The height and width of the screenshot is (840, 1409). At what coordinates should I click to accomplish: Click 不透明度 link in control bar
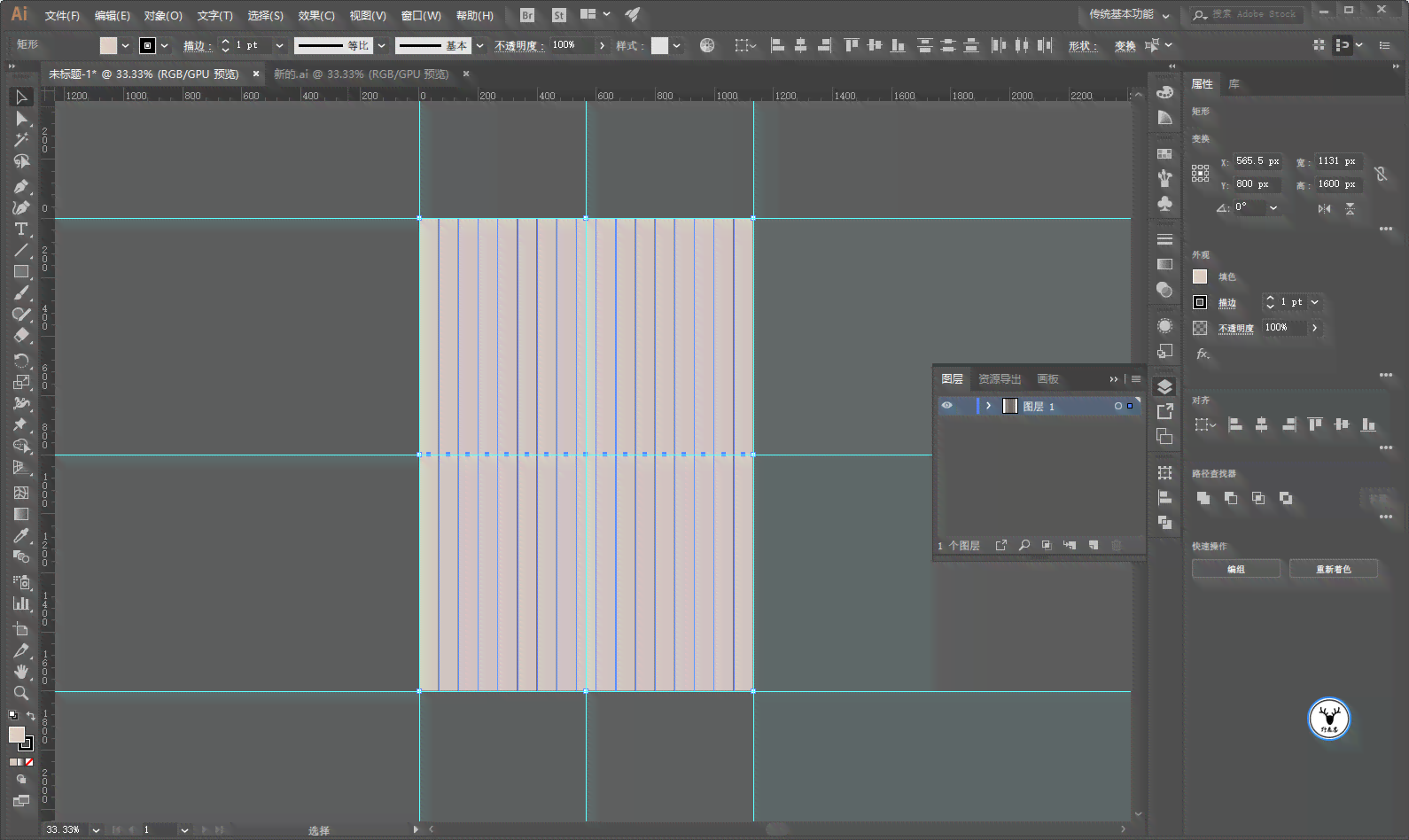pyautogui.click(x=518, y=46)
